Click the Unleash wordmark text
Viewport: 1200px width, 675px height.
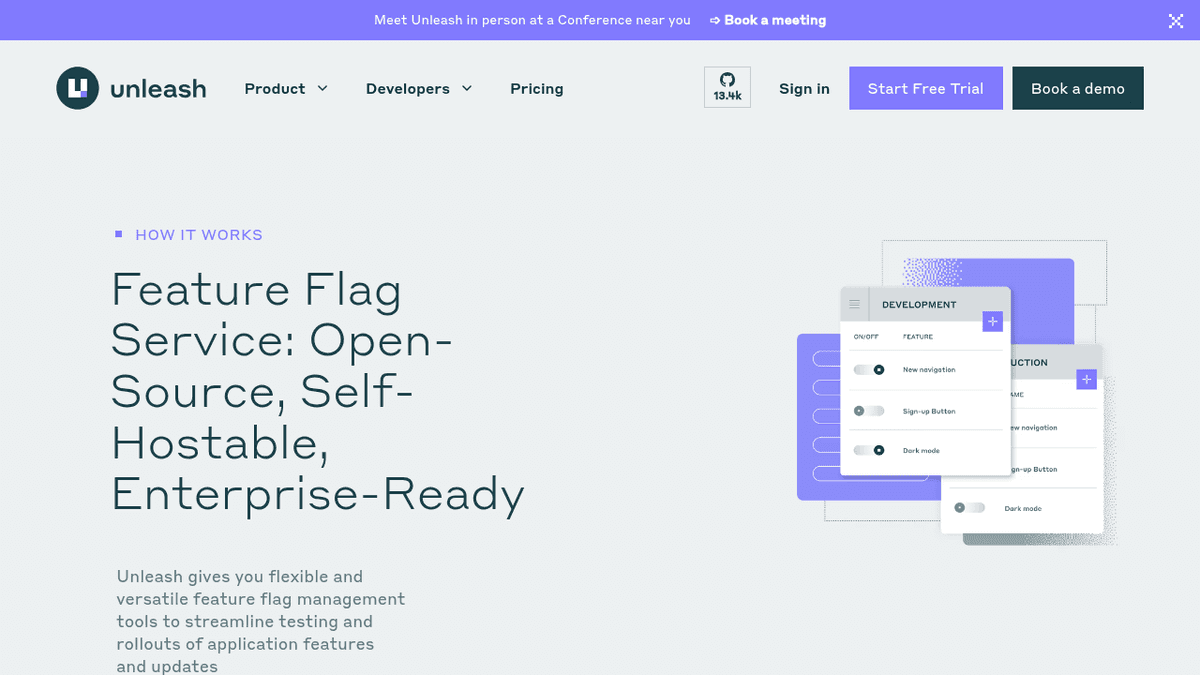(x=158, y=89)
